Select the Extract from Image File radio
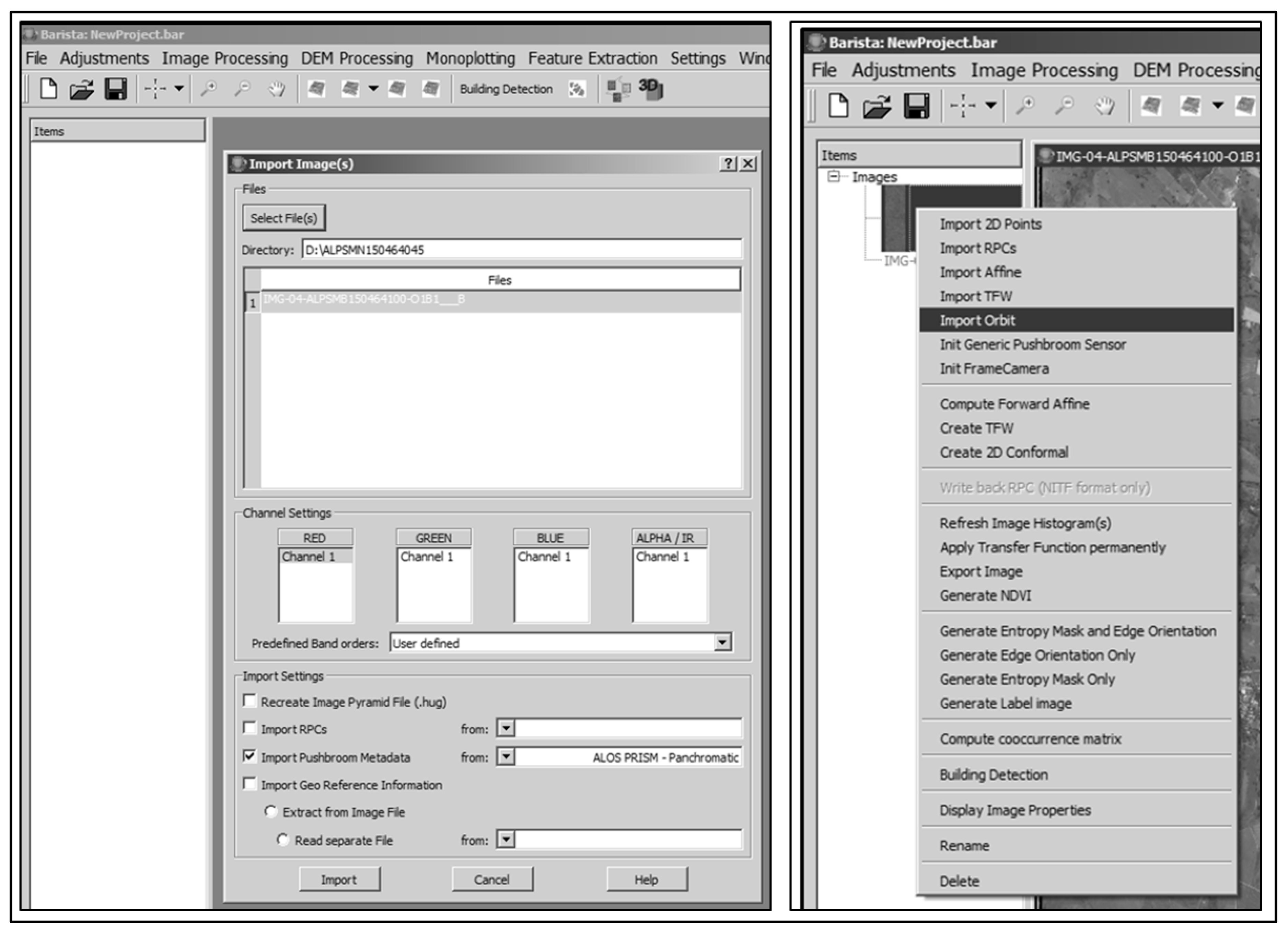This screenshot has width=1288, height=935. tap(271, 811)
